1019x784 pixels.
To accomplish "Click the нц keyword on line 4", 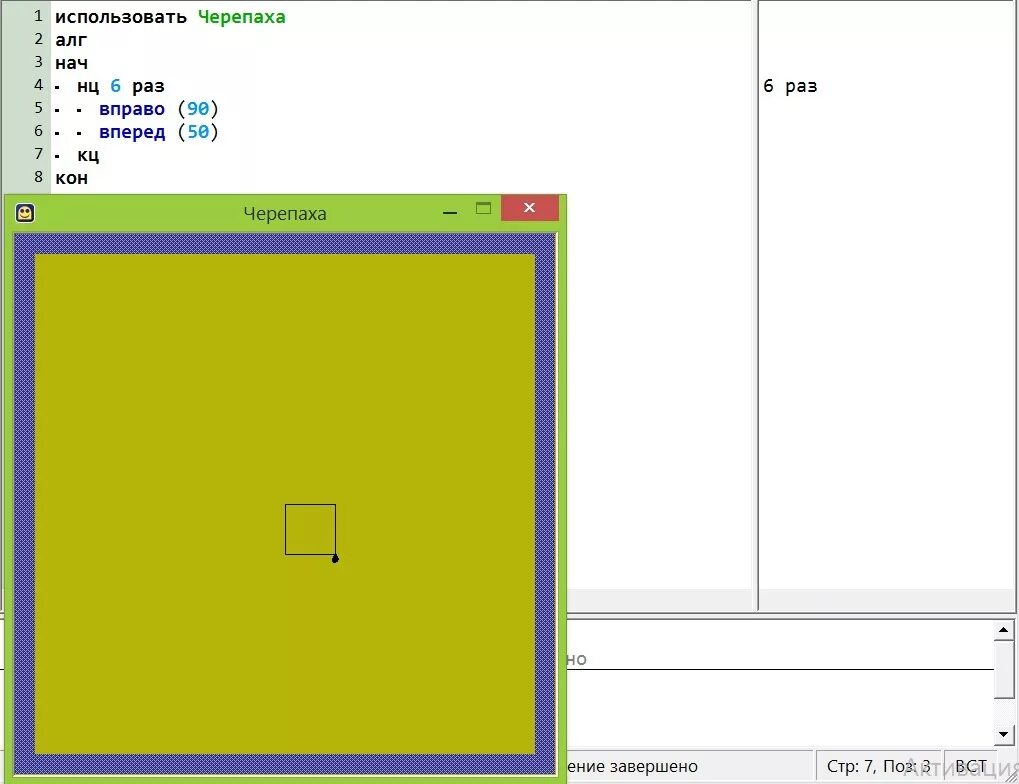I will click(x=88, y=86).
